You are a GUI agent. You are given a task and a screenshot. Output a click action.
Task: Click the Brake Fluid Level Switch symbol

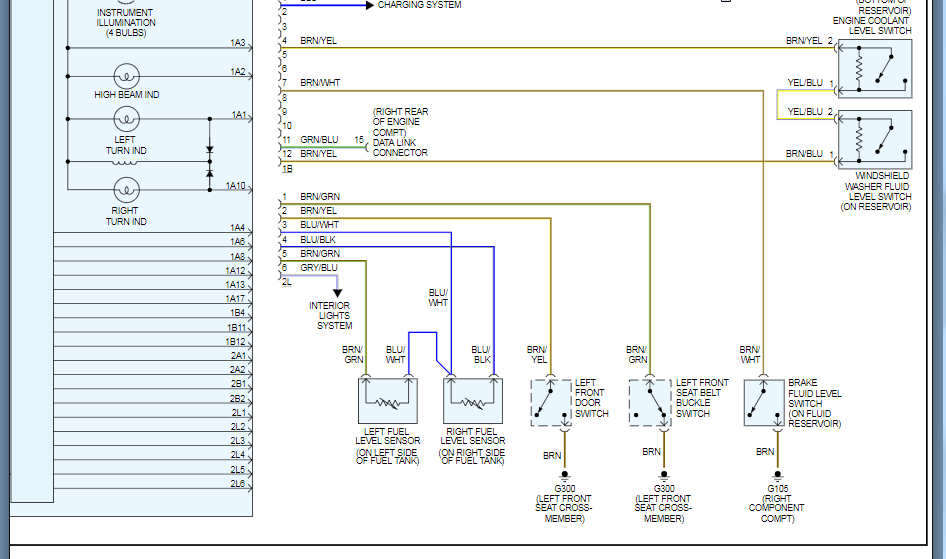[x=764, y=403]
